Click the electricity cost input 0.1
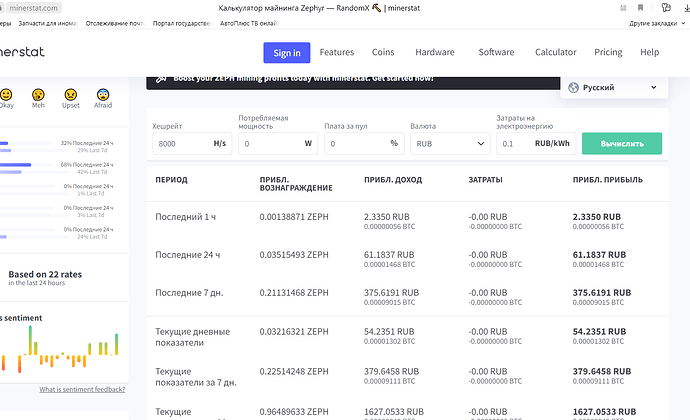The height and width of the screenshot is (420, 690). 536,144
